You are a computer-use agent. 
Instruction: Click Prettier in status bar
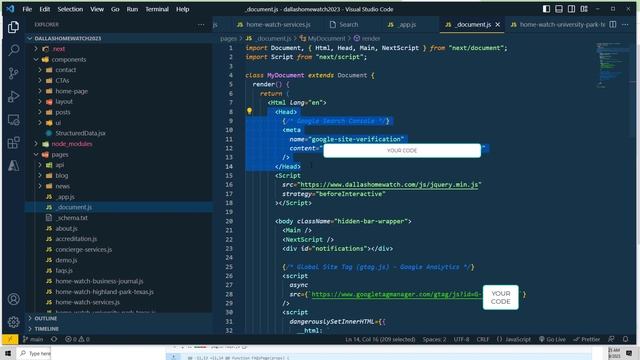(587, 339)
